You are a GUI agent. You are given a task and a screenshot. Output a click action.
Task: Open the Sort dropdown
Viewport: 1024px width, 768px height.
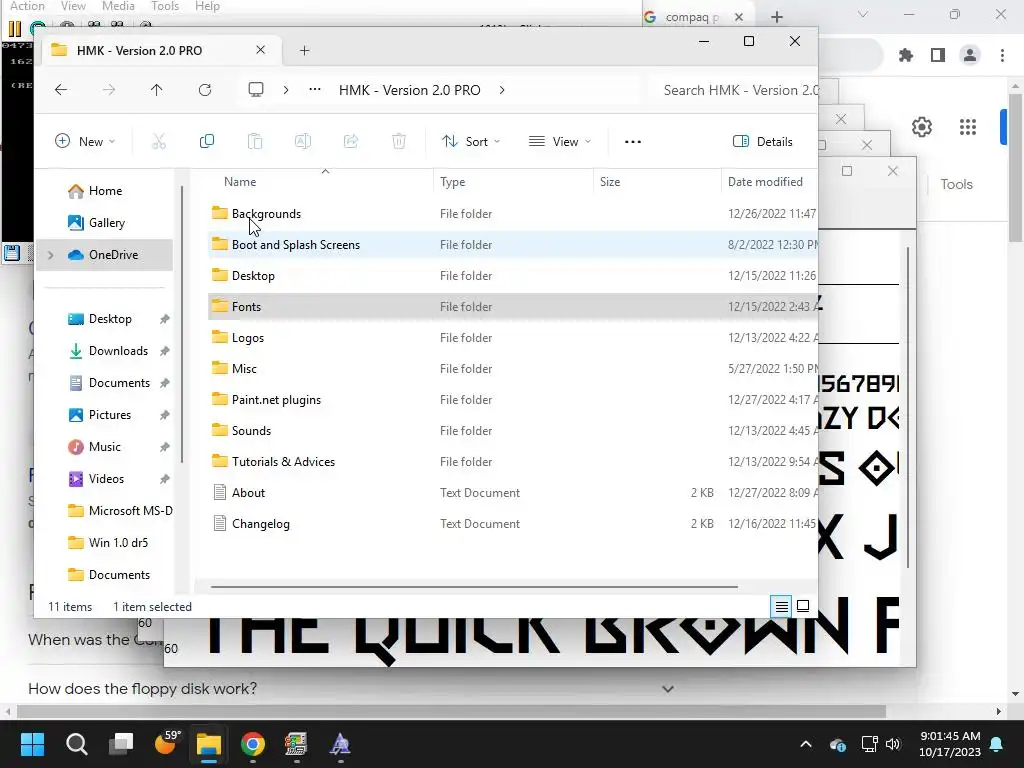(471, 142)
